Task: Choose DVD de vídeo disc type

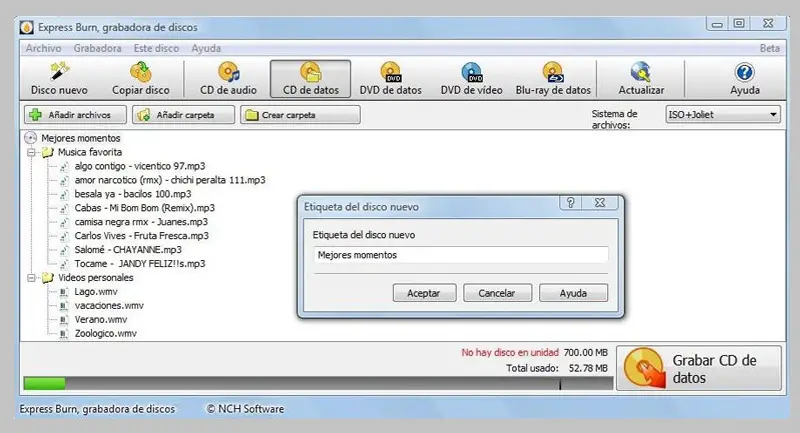Action: [471, 79]
